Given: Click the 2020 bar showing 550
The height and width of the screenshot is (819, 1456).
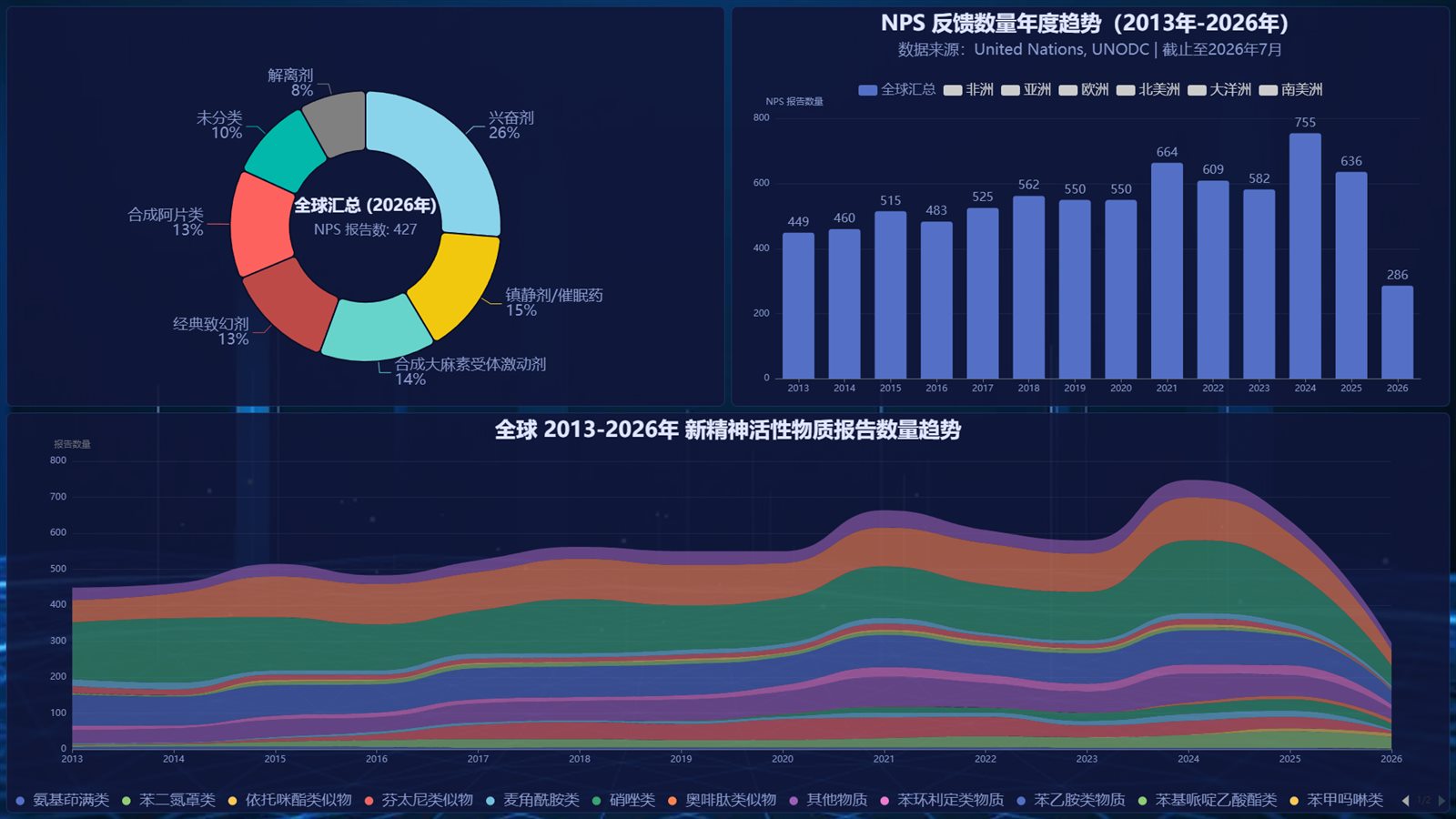Looking at the screenshot, I should (x=1121, y=289).
